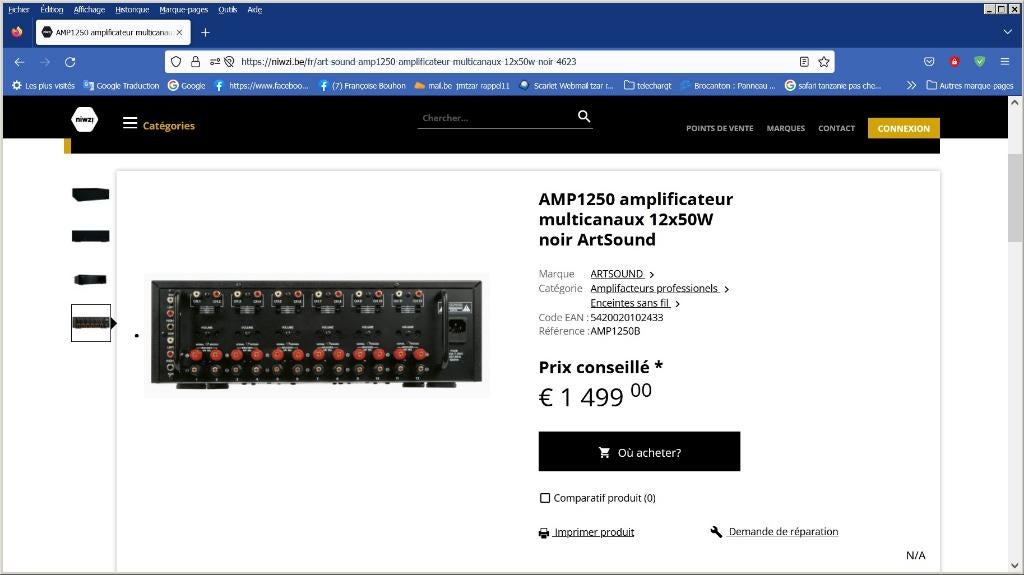Open reader view icon in address bar
1024x575 pixels.
pyautogui.click(x=804, y=61)
